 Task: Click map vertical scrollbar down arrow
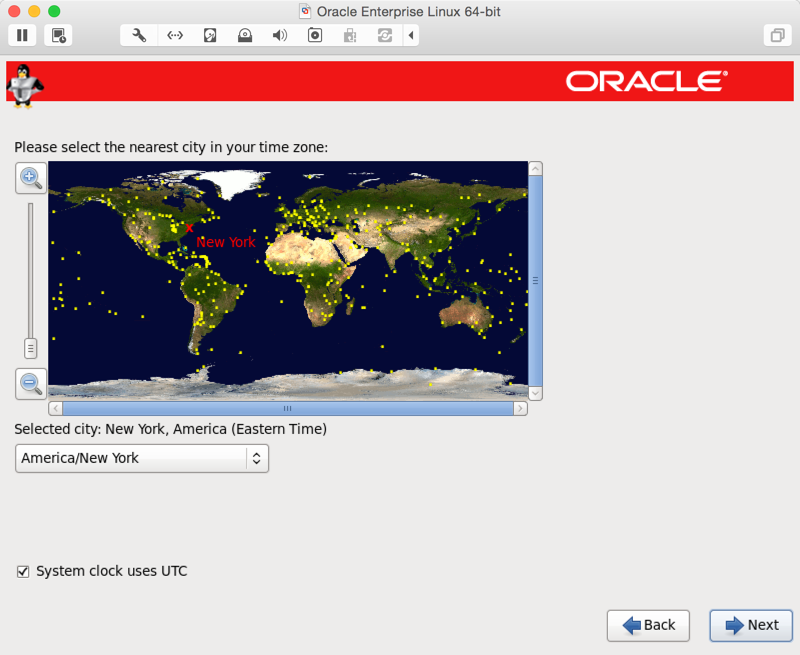[535, 393]
